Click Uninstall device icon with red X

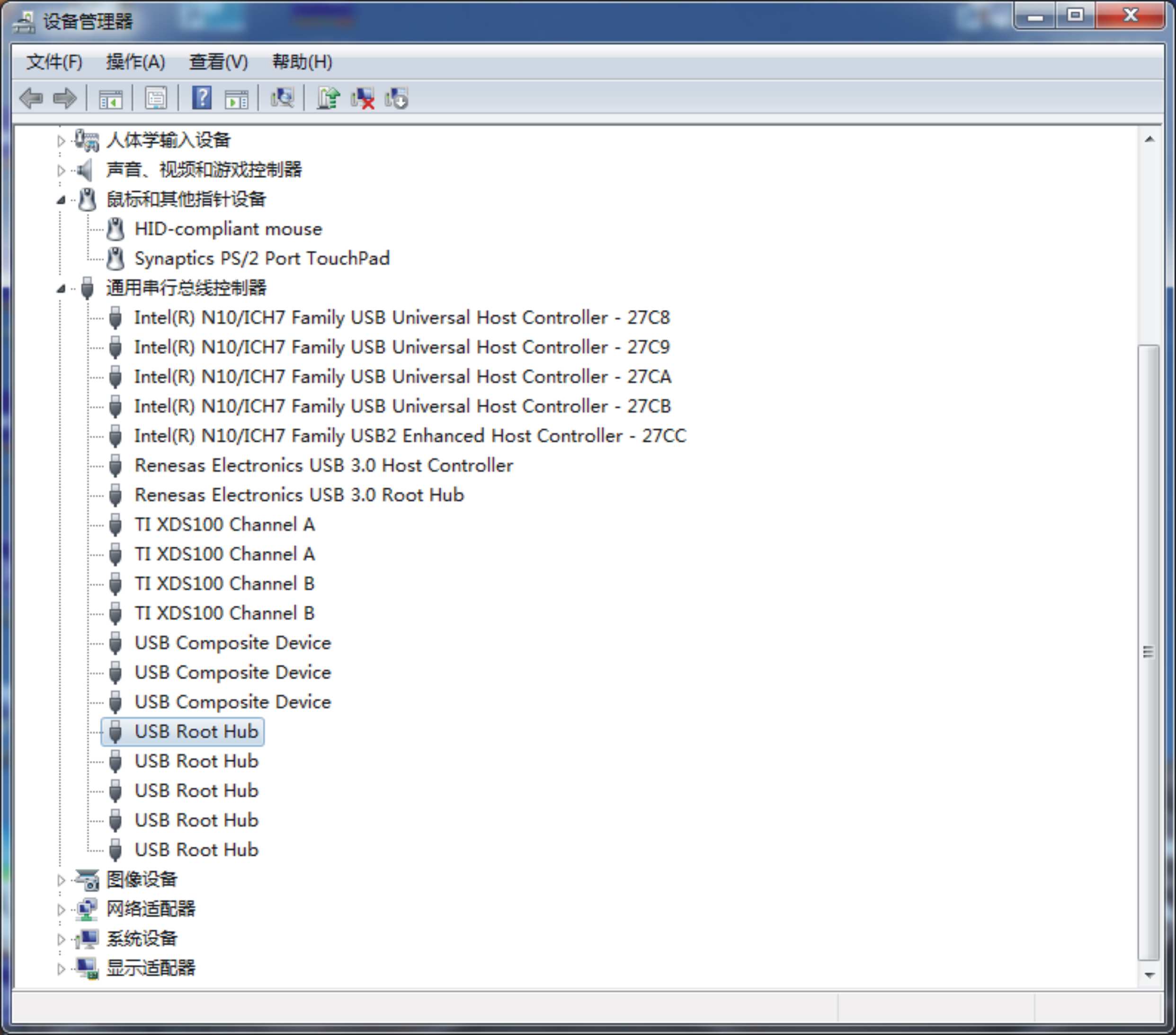click(x=363, y=98)
